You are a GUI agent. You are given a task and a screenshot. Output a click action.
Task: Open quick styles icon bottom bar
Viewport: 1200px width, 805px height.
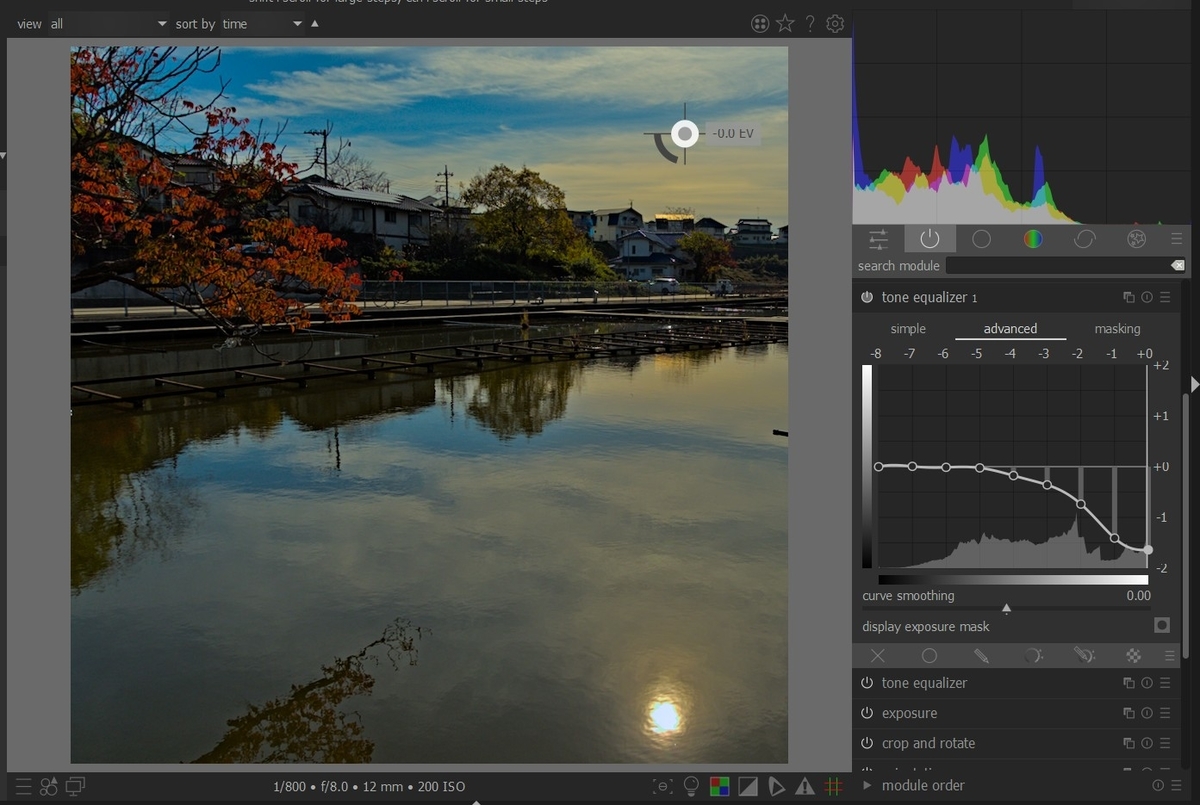[49, 787]
